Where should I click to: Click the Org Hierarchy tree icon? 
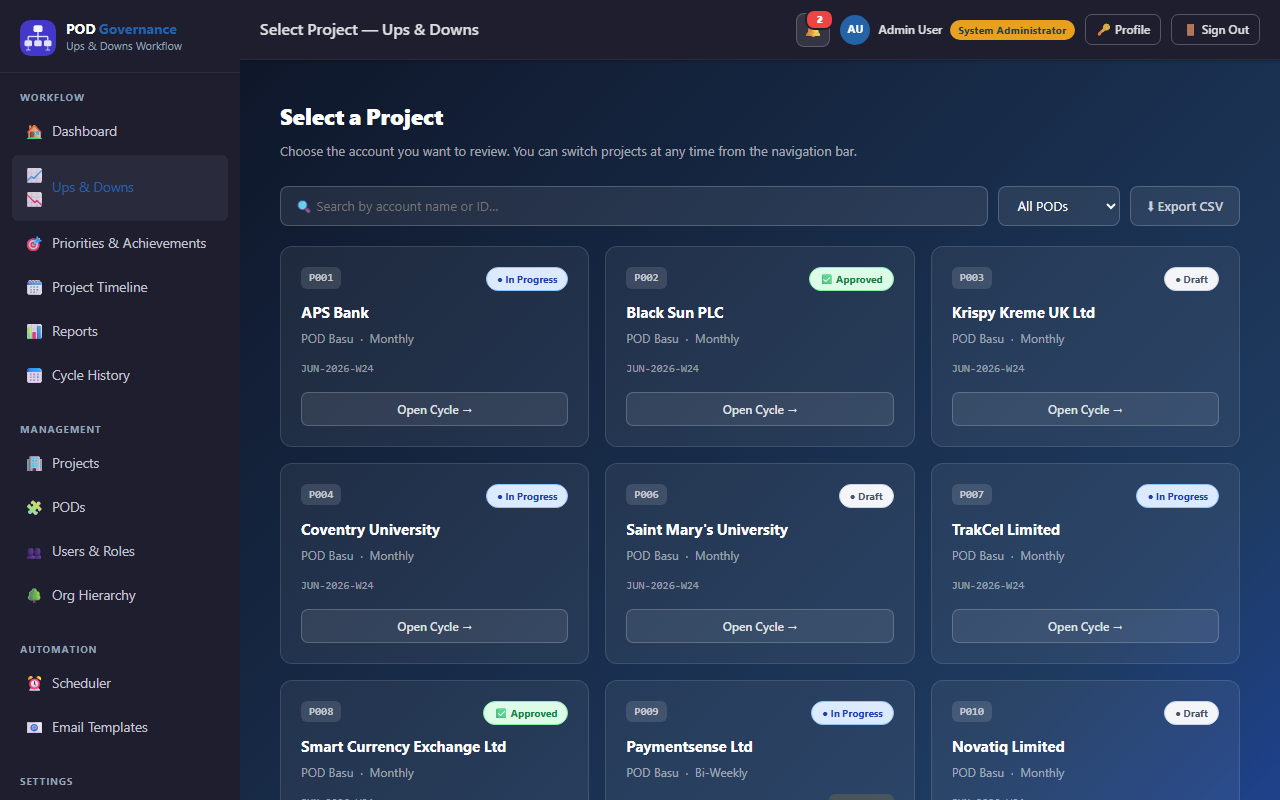click(34, 595)
